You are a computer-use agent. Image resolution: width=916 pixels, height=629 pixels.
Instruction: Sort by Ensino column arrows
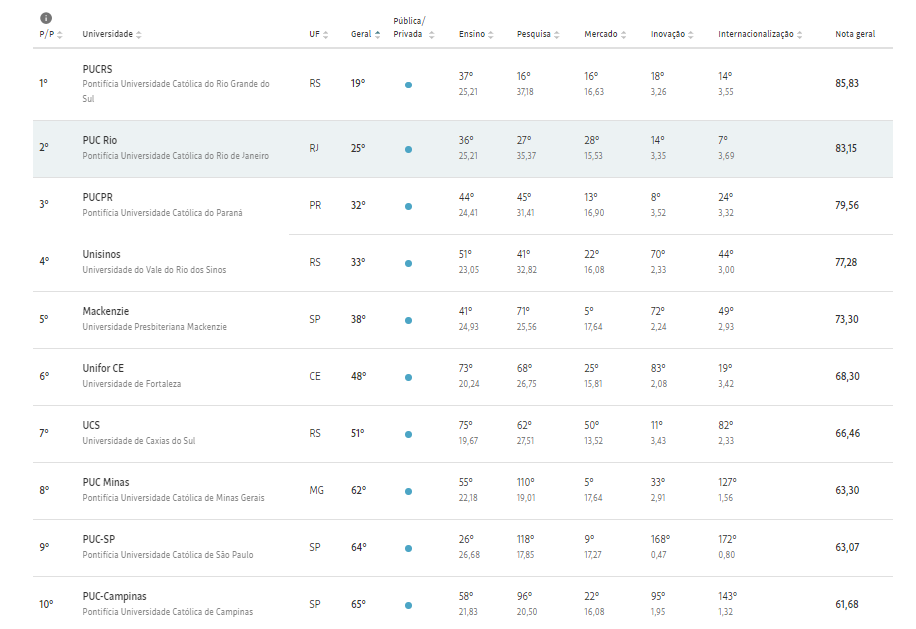[x=491, y=35]
